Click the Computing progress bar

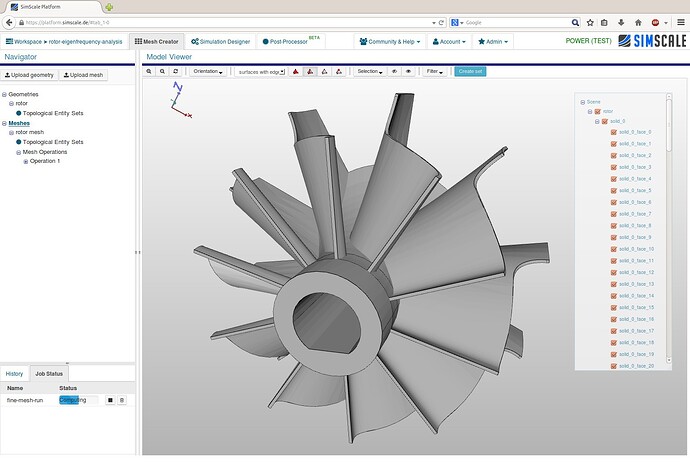pyautogui.click(x=73, y=400)
